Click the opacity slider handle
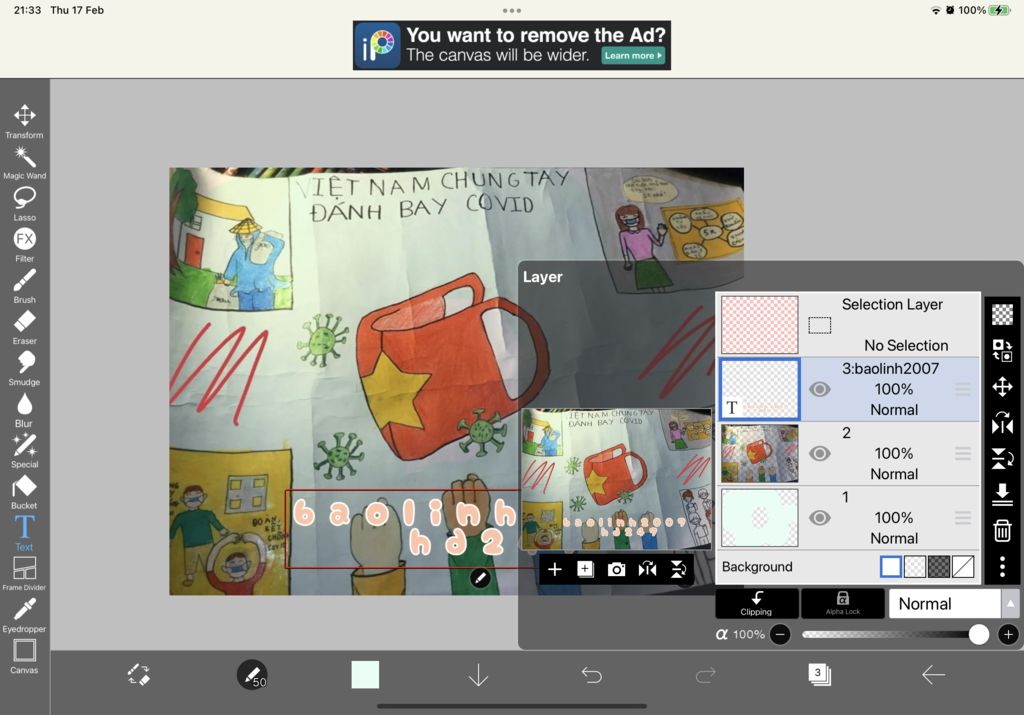Image resolution: width=1024 pixels, height=715 pixels. click(x=978, y=634)
